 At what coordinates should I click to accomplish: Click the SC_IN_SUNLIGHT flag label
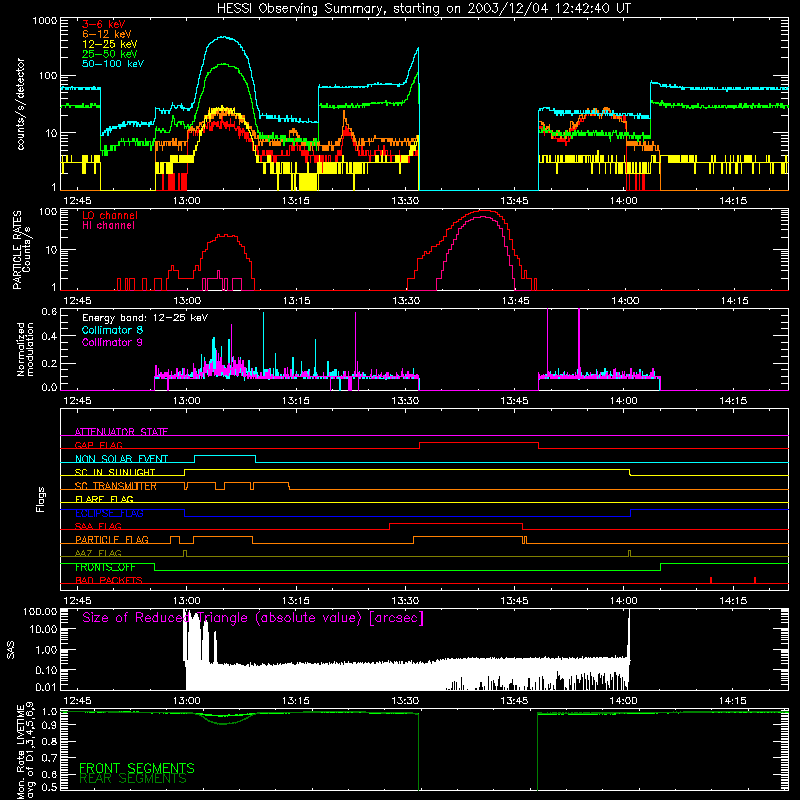(x=115, y=472)
